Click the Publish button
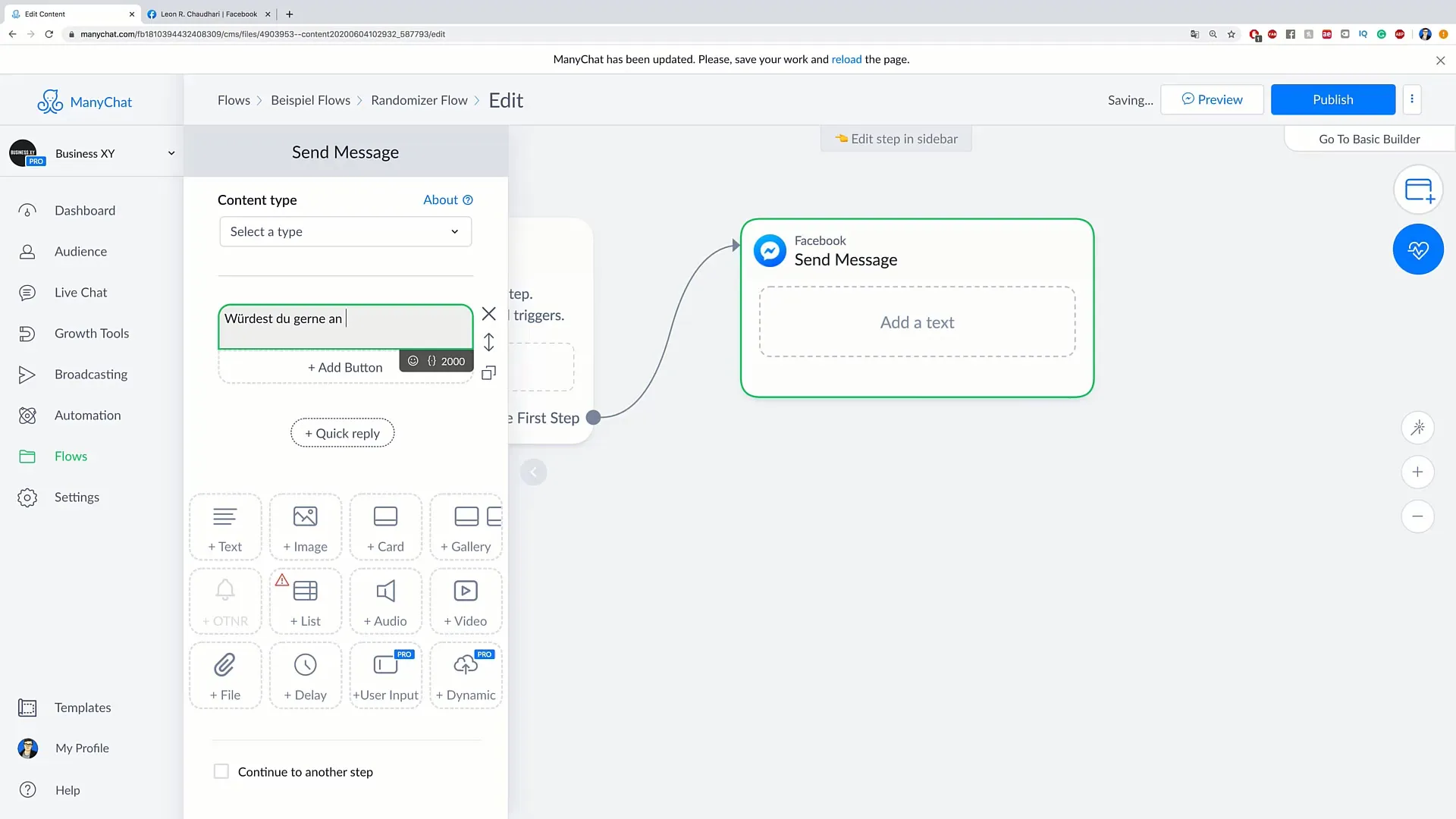This screenshot has width=1456, height=819. 1333,99
